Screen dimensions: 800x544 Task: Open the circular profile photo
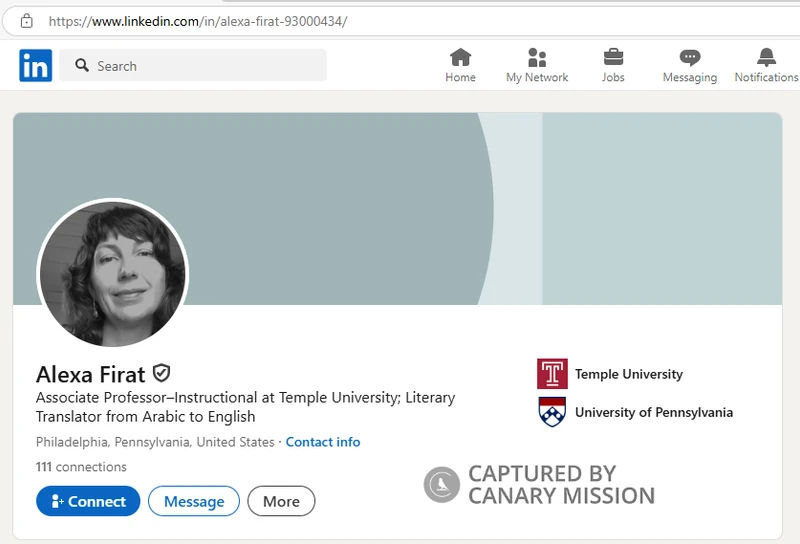tap(112, 273)
